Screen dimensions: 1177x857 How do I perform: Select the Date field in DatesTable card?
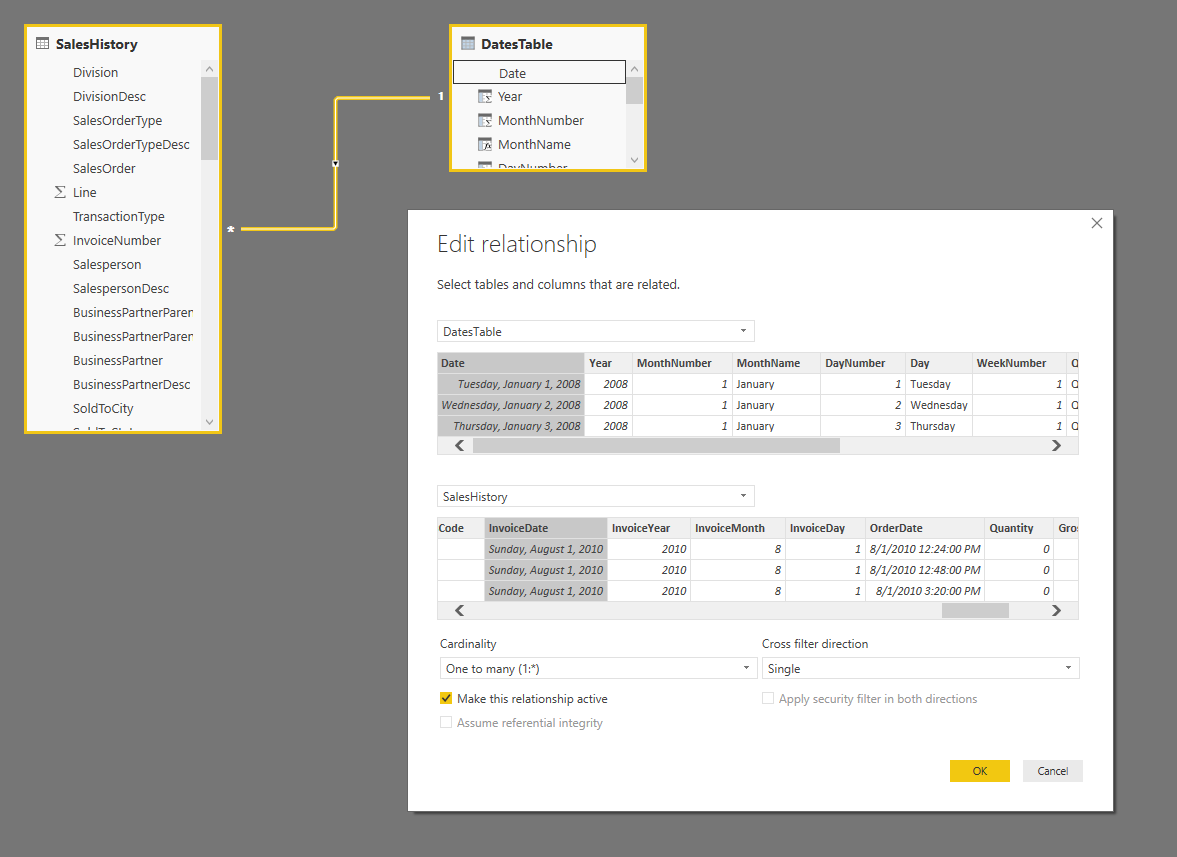[539, 72]
